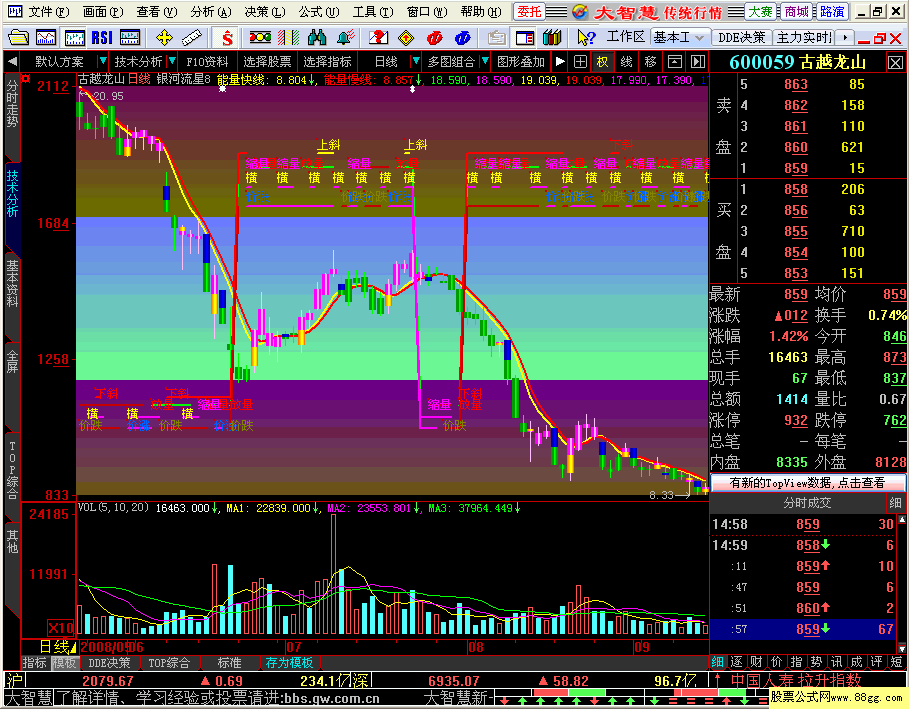
Task: Click the skip-to-end icon on chart bar
Action: [698, 61]
